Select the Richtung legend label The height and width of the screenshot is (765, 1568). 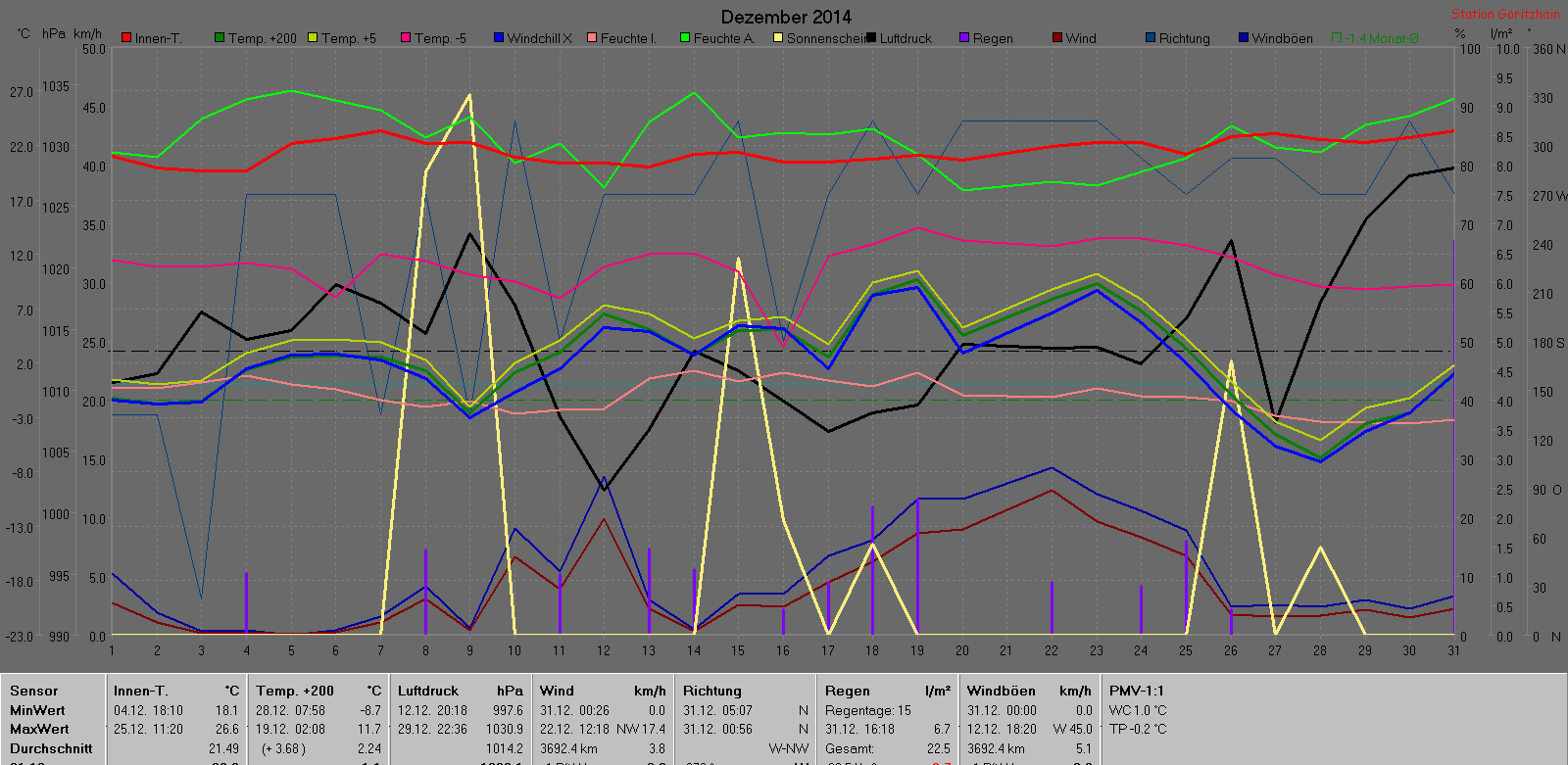tap(1185, 39)
